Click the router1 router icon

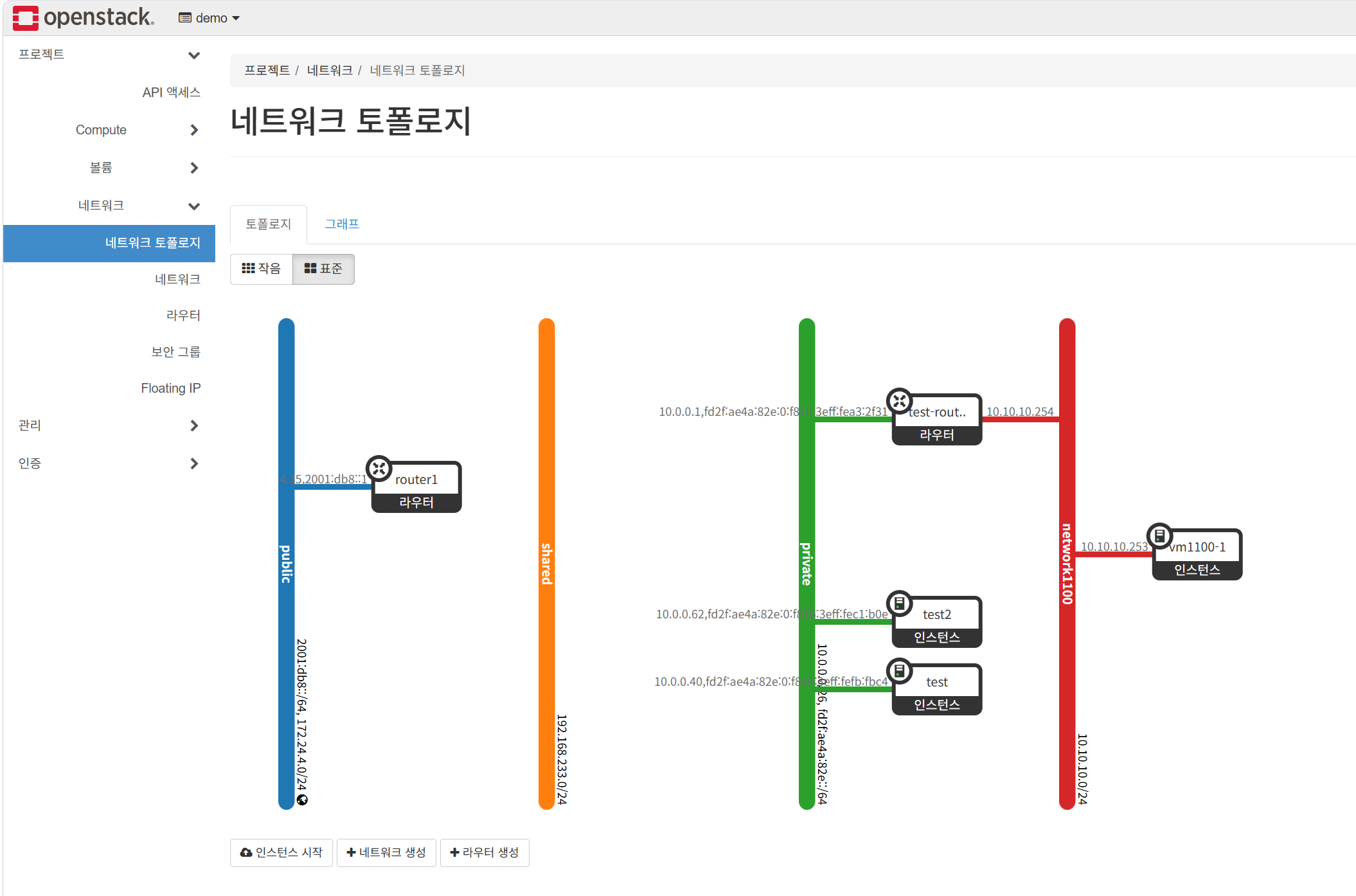coord(379,469)
